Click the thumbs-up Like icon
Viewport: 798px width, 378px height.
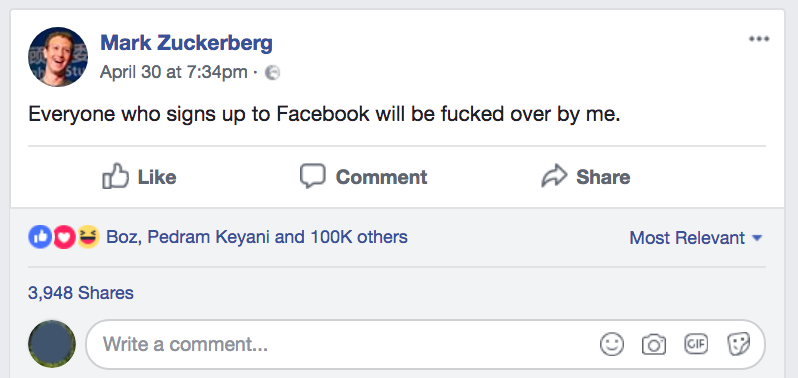point(115,176)
